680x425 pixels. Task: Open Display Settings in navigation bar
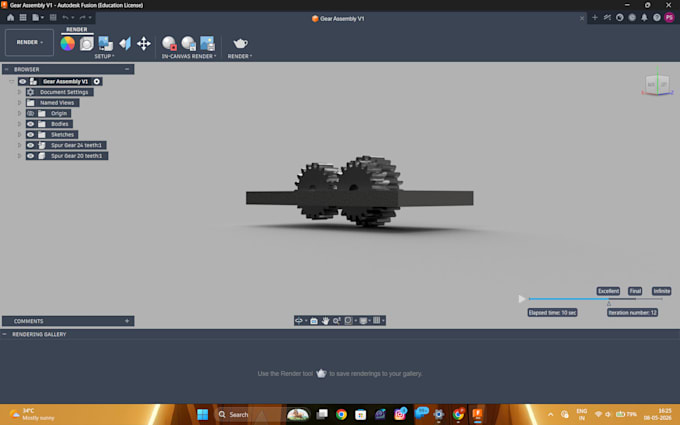pyautogui.click(x=363, y=320)
